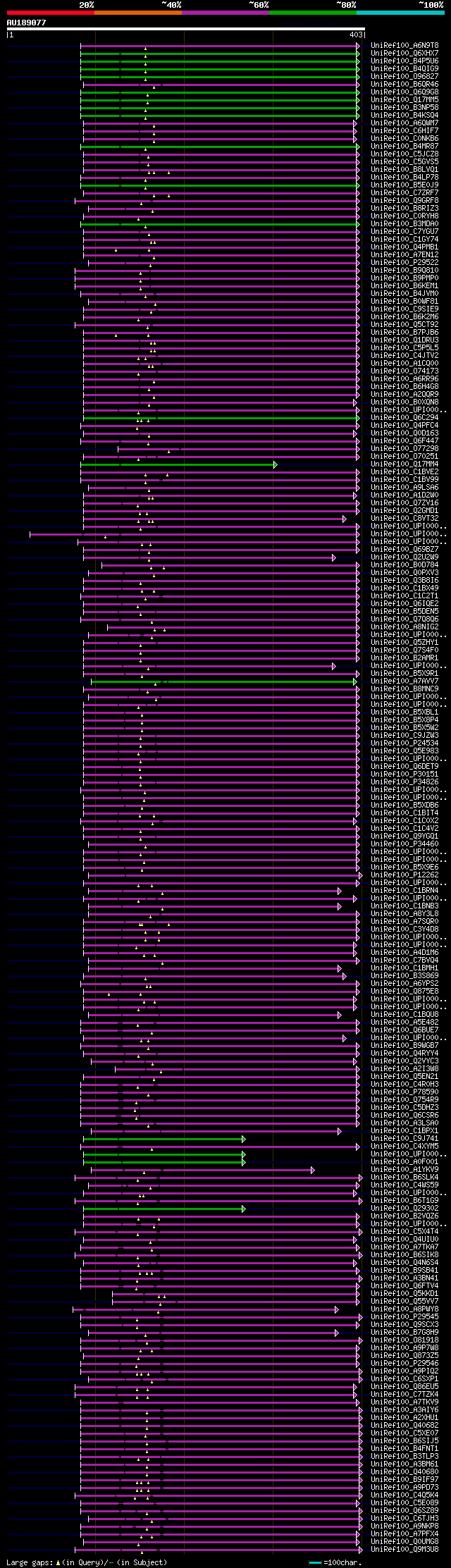Open hit UniRef100_Q6XHX7
The height and width of the screenshot is (1568, 451).
(x=404, y=53)
